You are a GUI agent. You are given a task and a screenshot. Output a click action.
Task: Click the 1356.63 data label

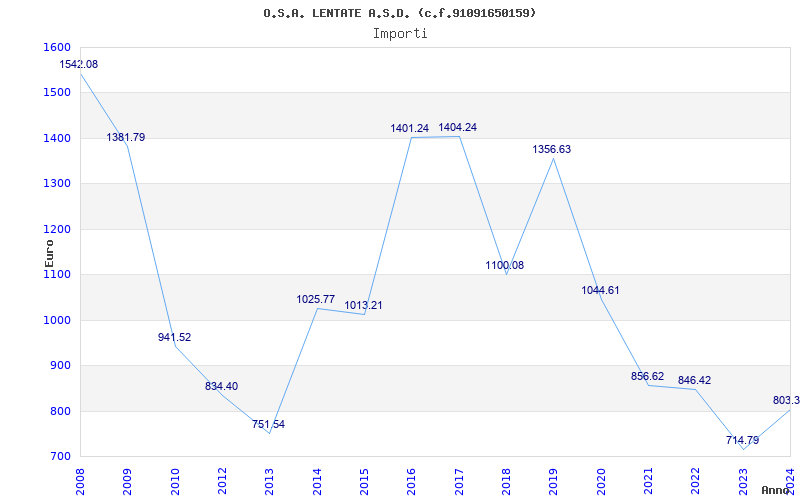coord(552,149)
